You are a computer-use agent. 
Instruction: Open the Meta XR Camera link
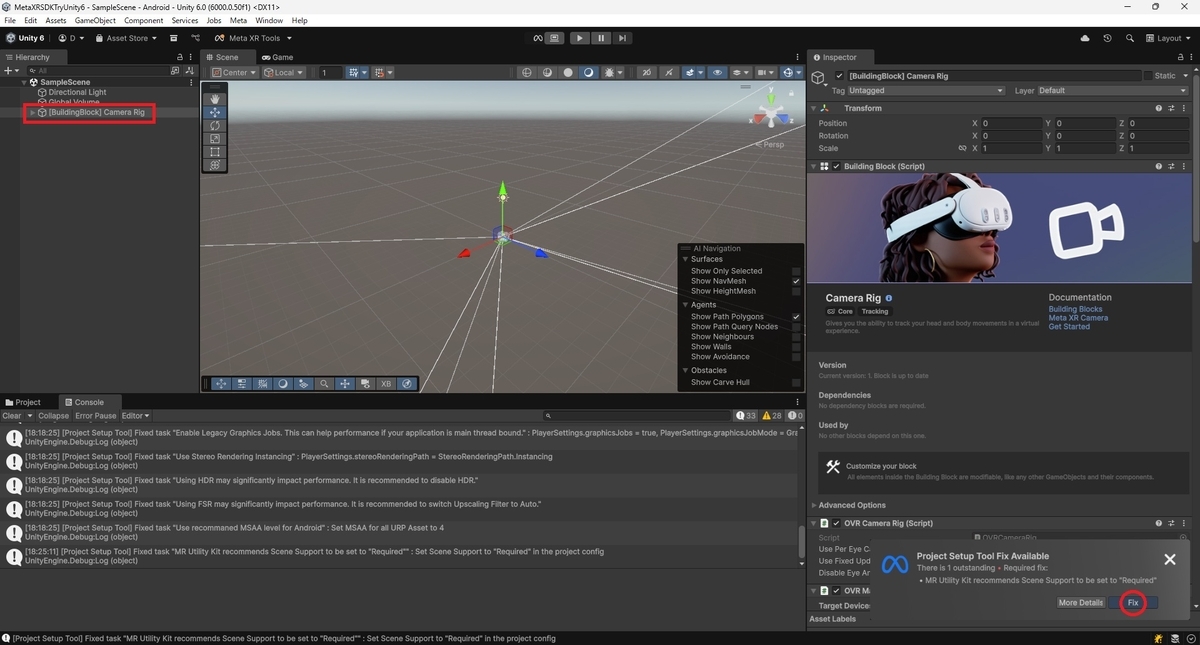pyautogui.click(x=1078, y=318)
